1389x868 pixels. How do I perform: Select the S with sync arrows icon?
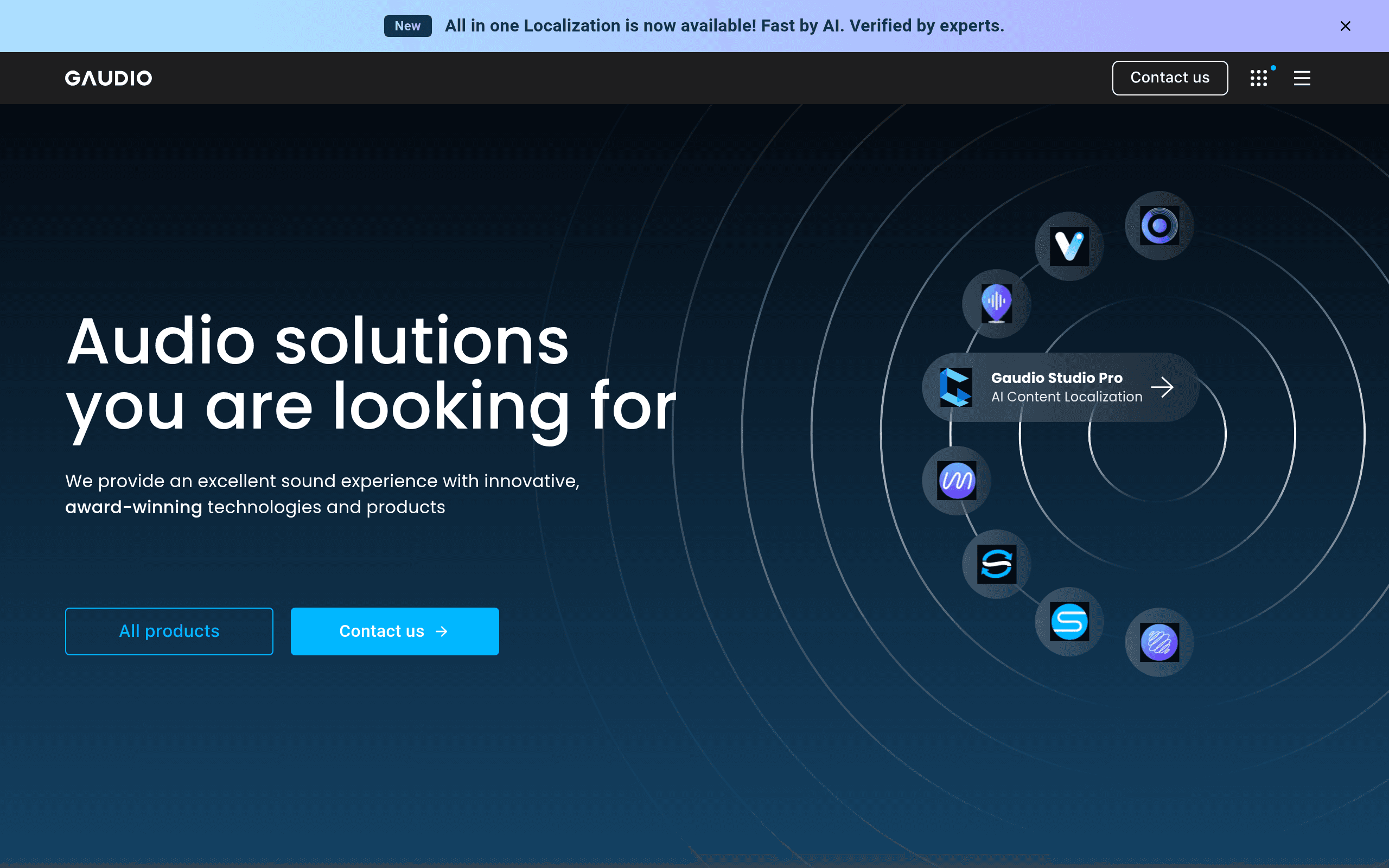(x=996, y=564)
